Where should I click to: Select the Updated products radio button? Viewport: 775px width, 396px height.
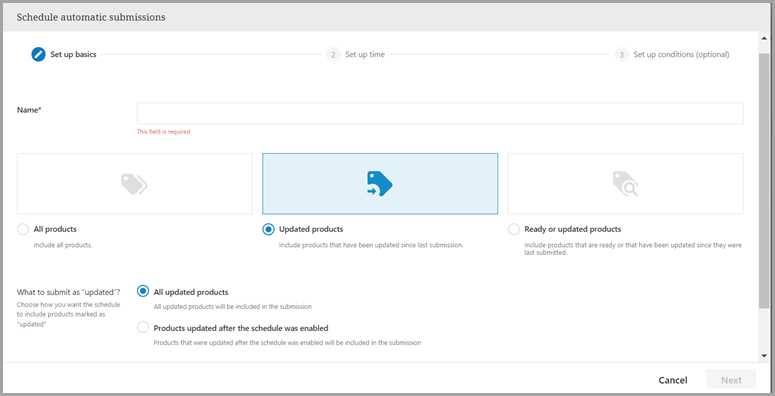point(268,229)
